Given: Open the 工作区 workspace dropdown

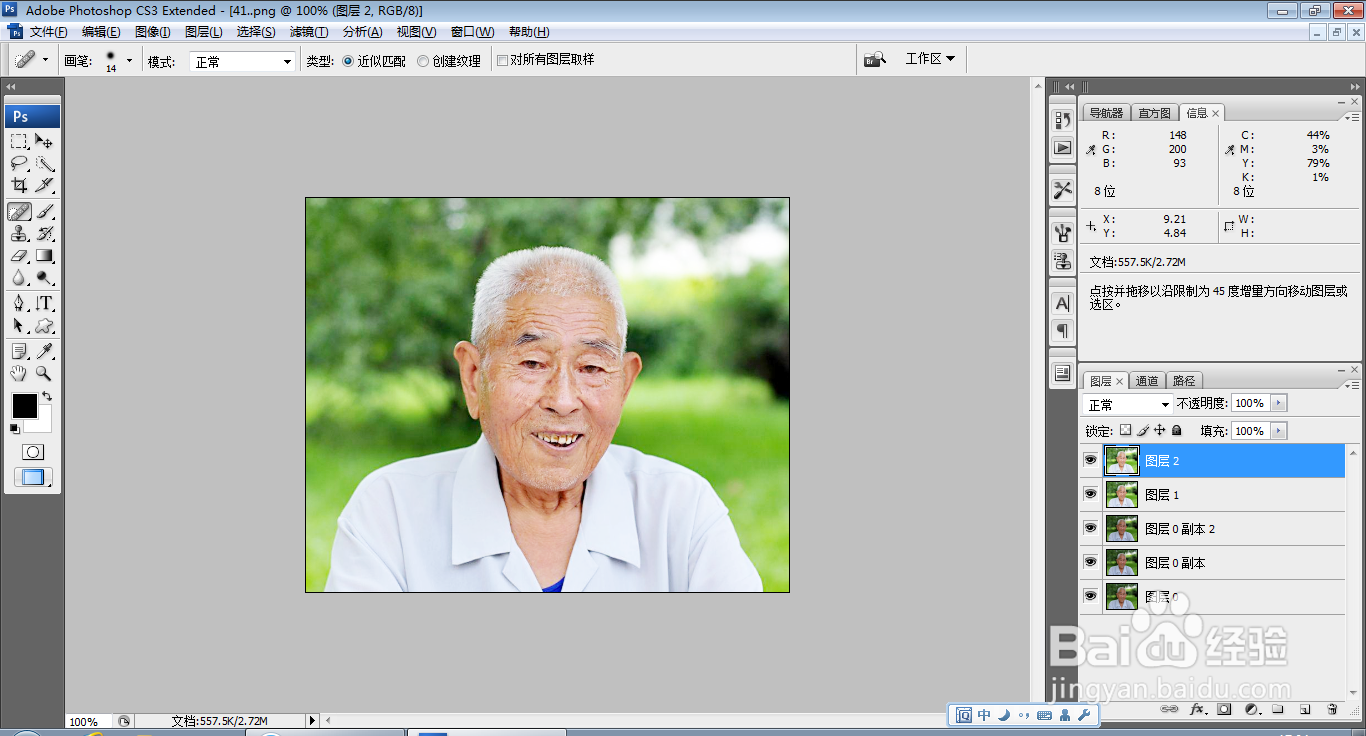Looking at the screenshot, I should click(x=930, y=59).
